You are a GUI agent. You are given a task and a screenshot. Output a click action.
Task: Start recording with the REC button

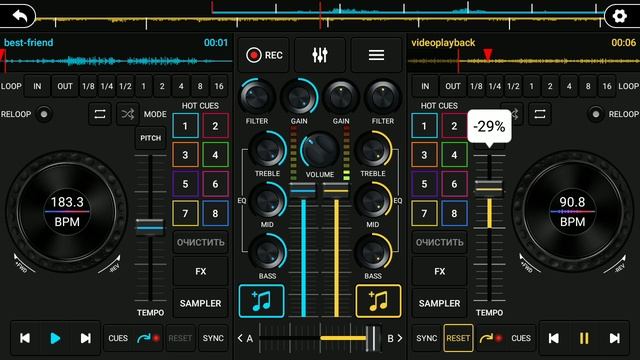tap(264, 55)
